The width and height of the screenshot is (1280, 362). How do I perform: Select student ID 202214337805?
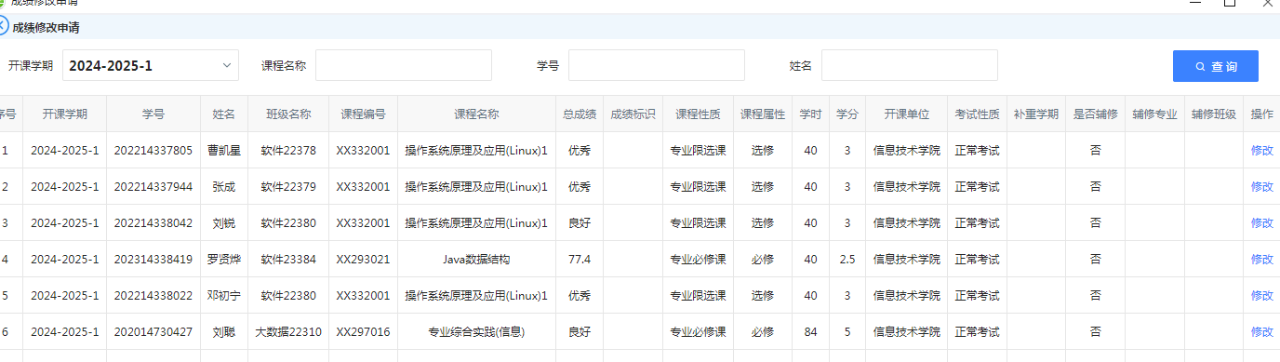[153, 151]
